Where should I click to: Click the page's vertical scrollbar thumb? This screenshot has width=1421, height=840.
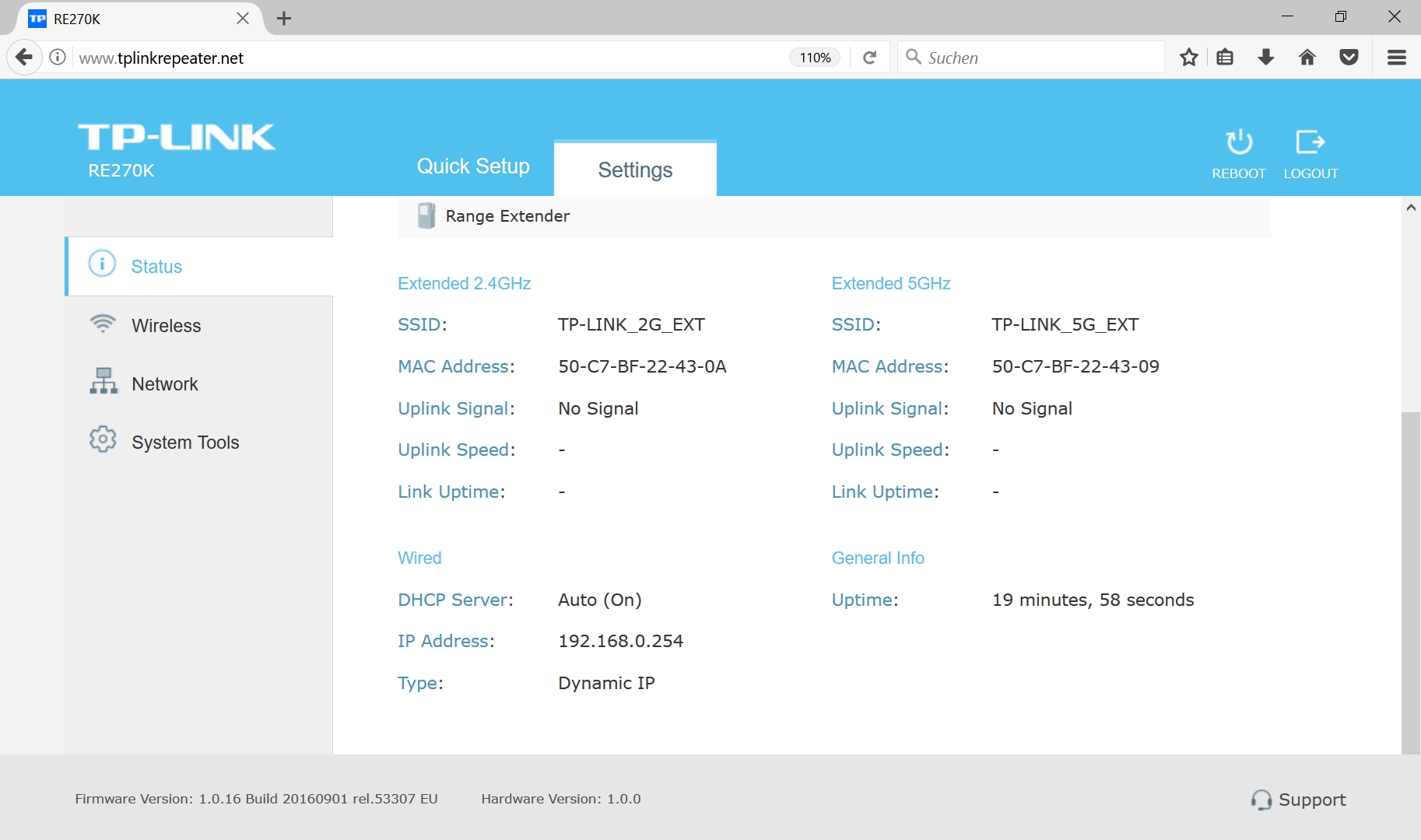pyautogui.click(x=1410, y=582)
